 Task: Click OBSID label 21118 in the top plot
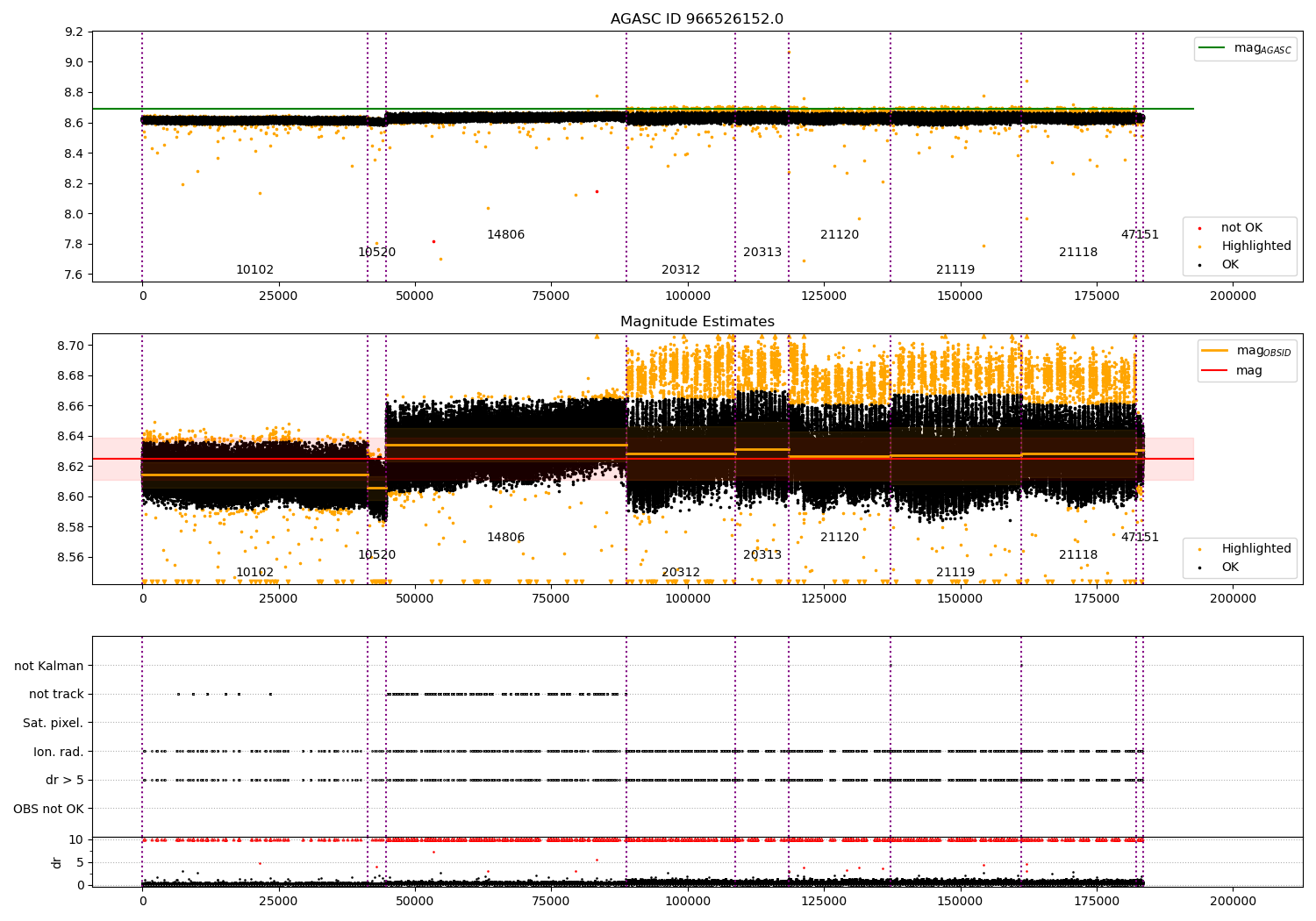pos(1078,253)
